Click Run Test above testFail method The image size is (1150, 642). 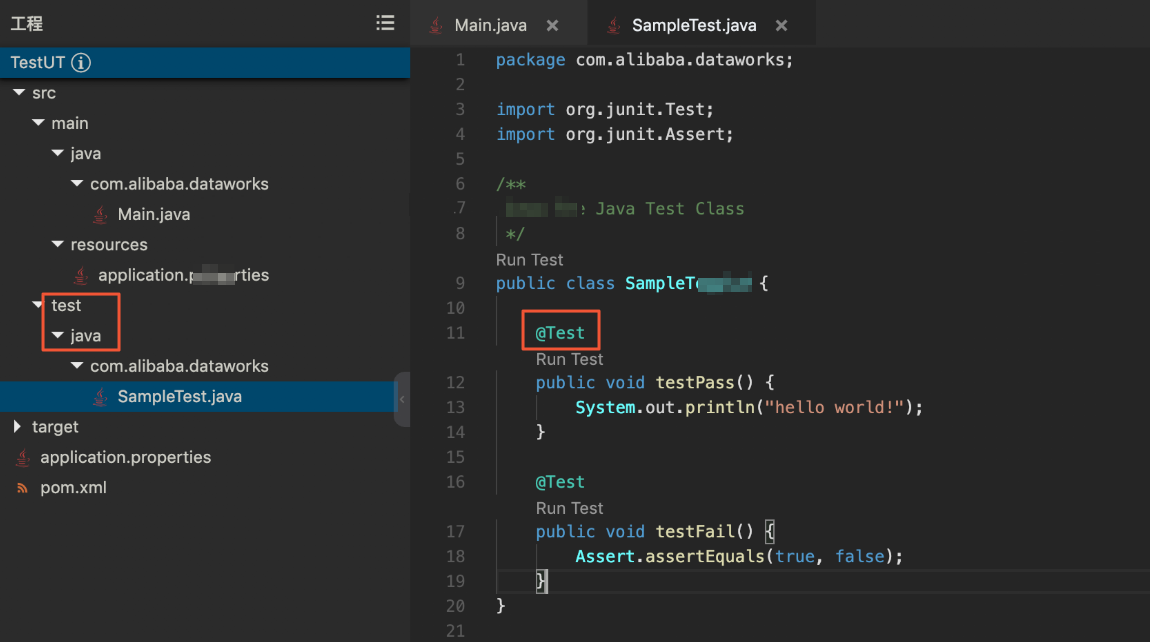click(x=569, y=508)
